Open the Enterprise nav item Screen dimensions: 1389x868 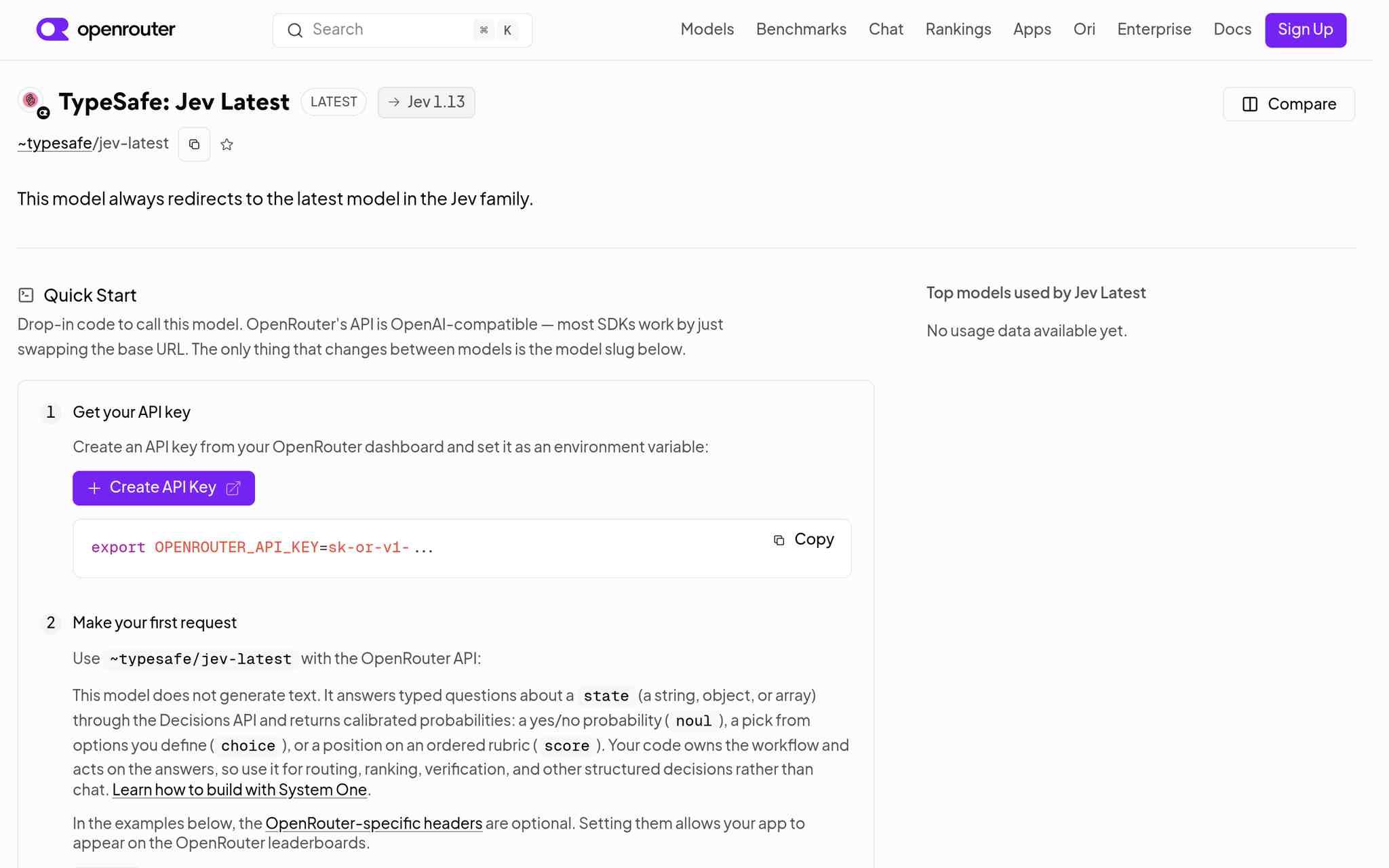[1154, 29]
